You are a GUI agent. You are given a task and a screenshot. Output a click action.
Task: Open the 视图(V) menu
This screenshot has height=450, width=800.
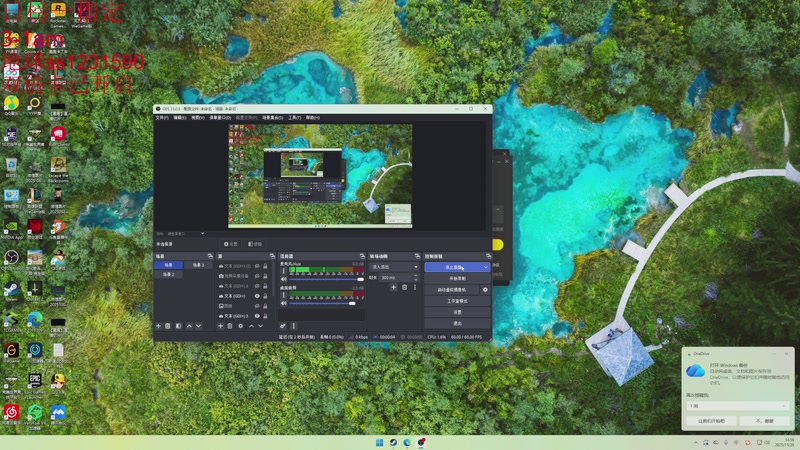click(x=197, y=118)
